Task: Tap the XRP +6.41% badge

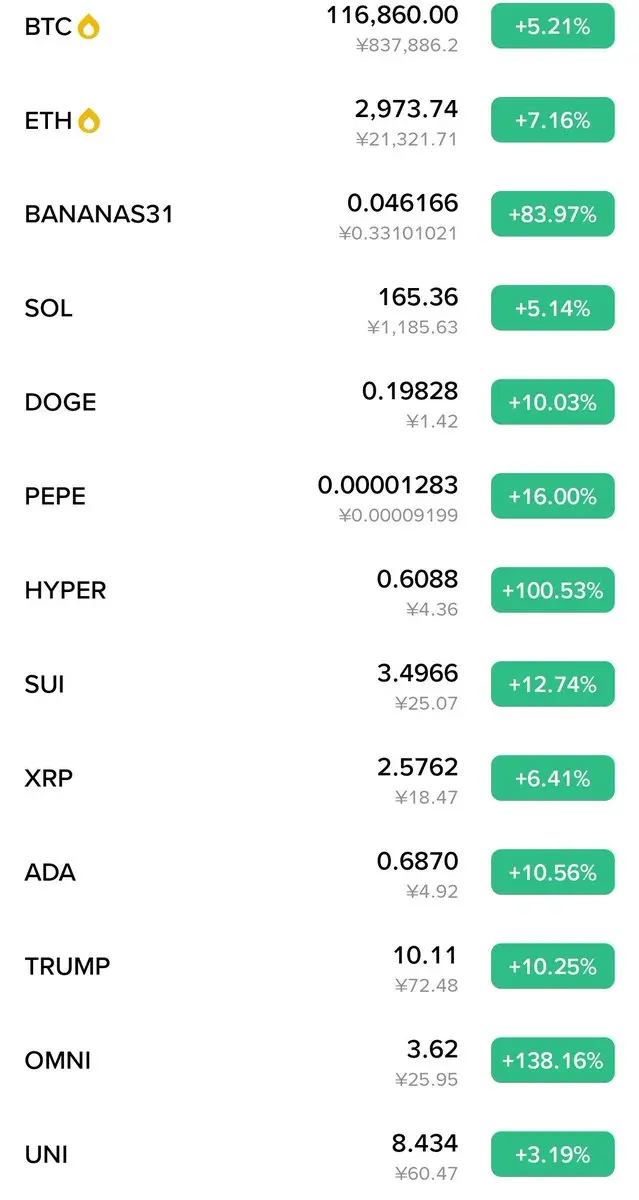Action: [x=552, y=779]
